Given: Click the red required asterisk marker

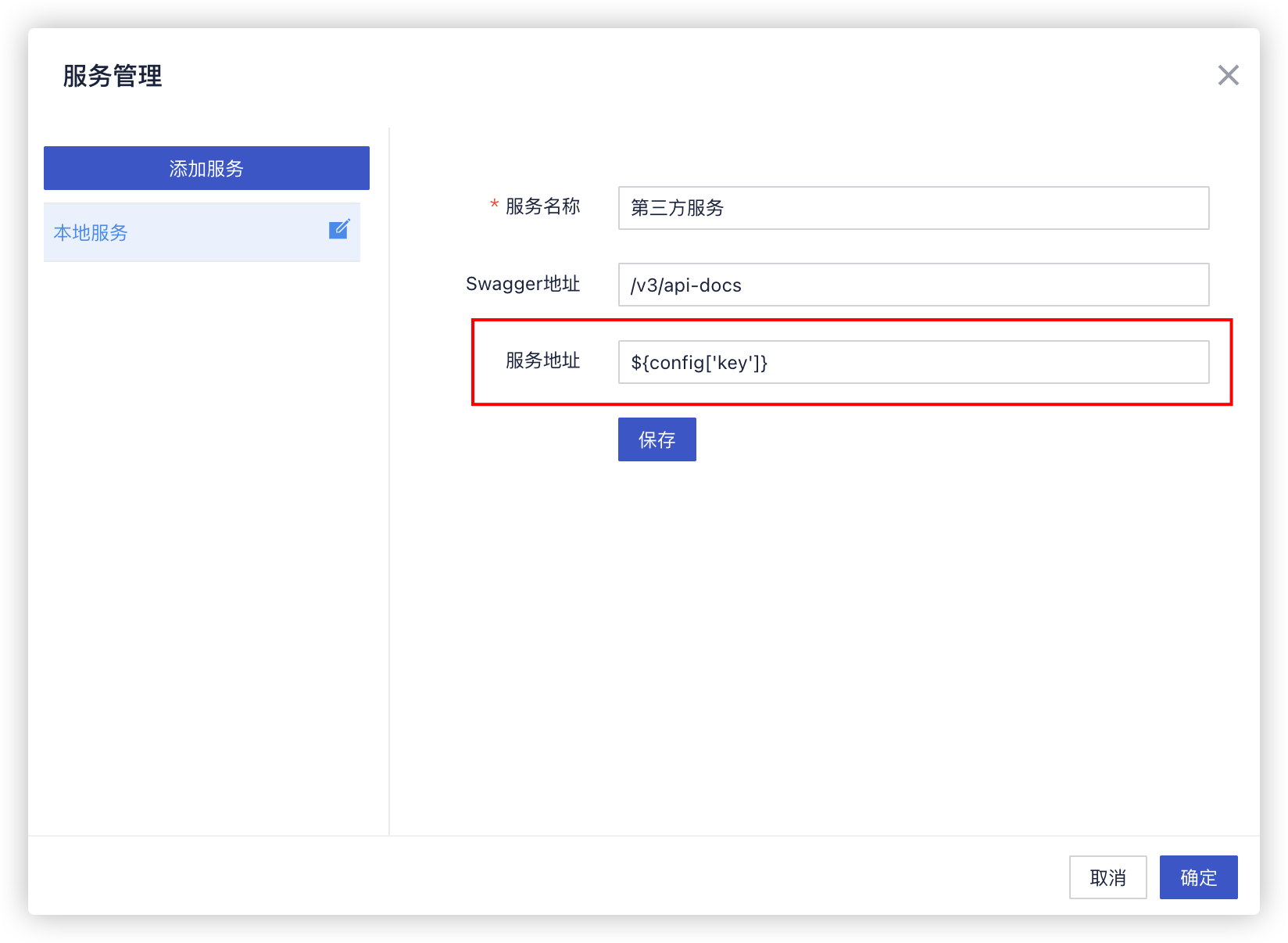Looking at the screenshot, I should [494, 206].
